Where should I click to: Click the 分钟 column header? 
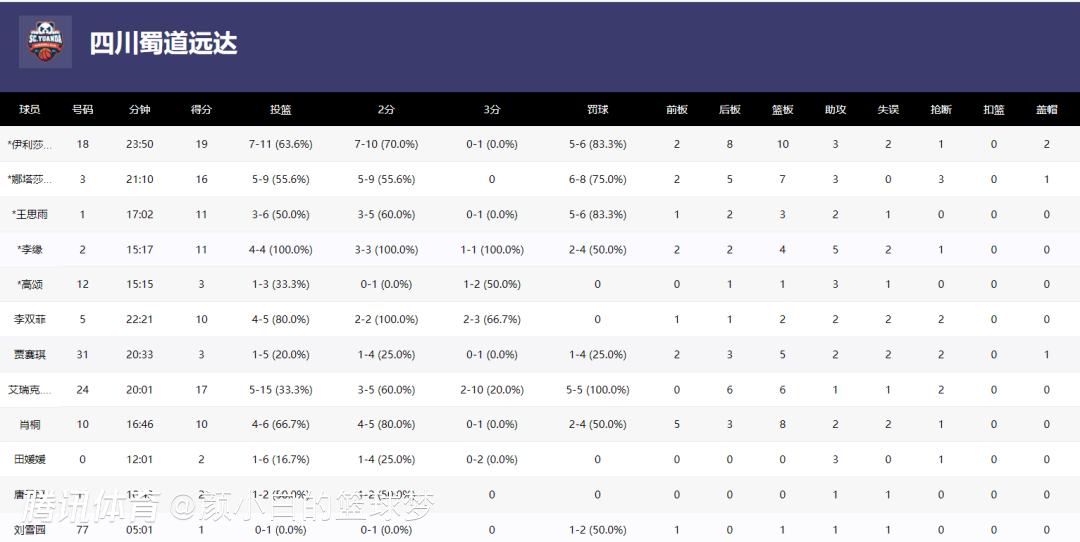coord(140,110)
